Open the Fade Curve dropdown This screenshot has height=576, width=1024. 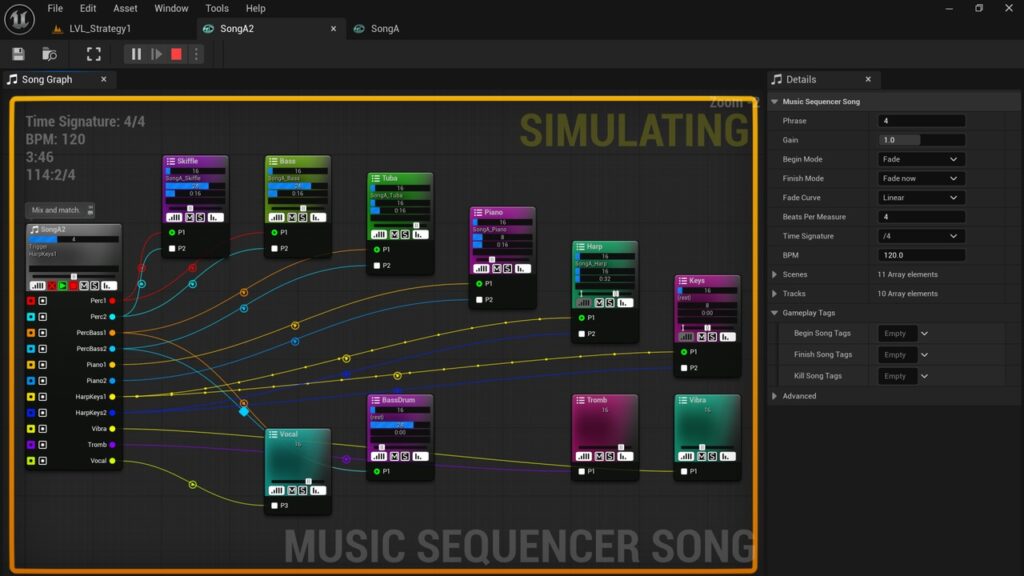point(921,197)
